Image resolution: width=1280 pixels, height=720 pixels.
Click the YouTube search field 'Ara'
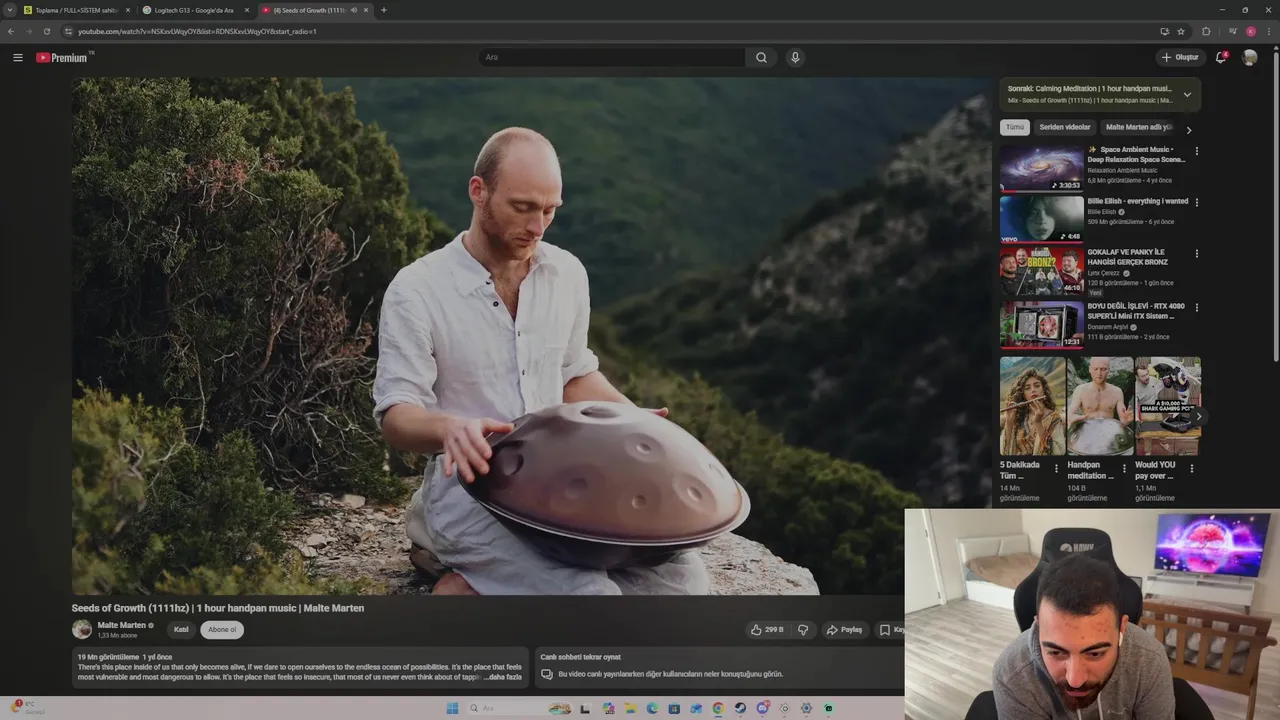(612, 57)
